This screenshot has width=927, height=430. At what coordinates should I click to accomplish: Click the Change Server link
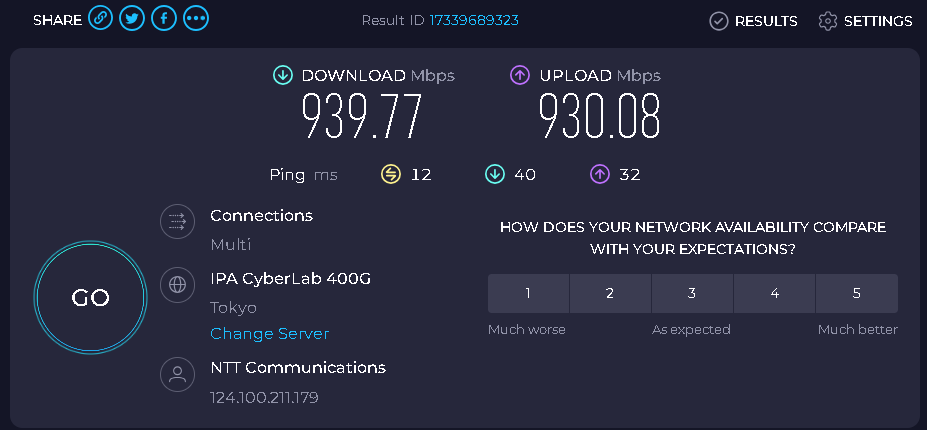[270, 334]
